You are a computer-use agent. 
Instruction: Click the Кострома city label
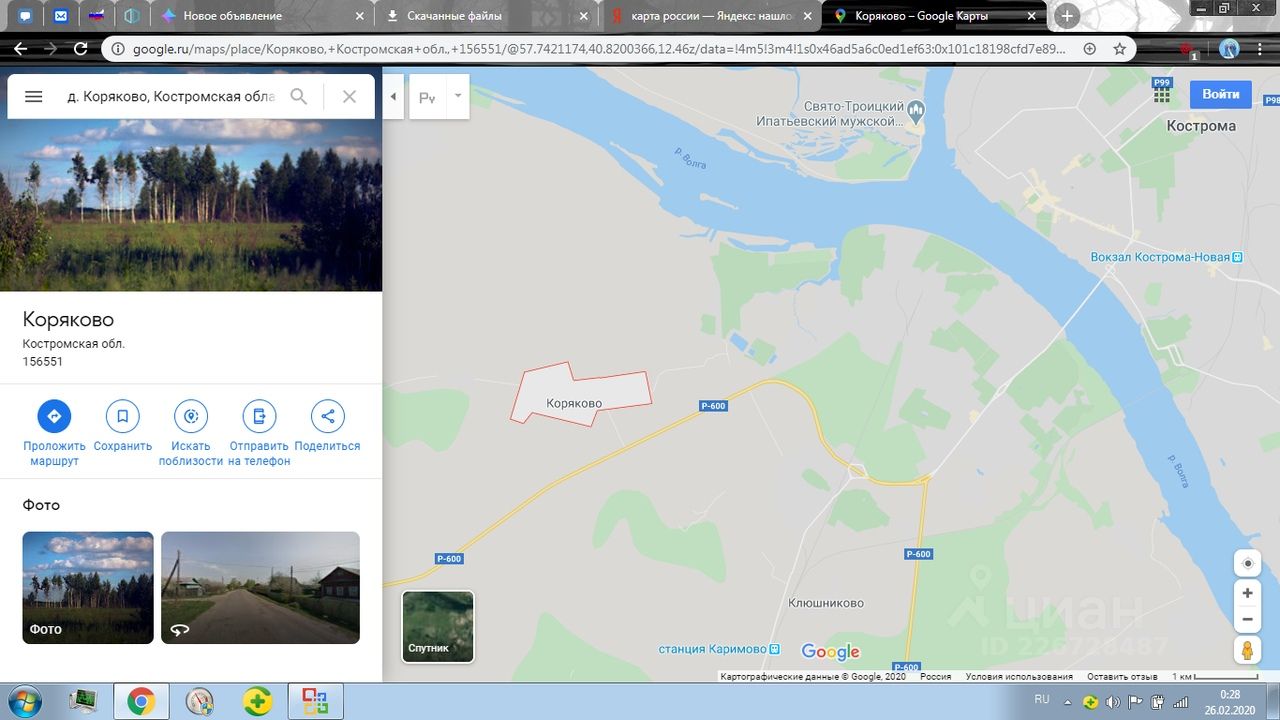pyautogui.click(x=1201, y=126)
